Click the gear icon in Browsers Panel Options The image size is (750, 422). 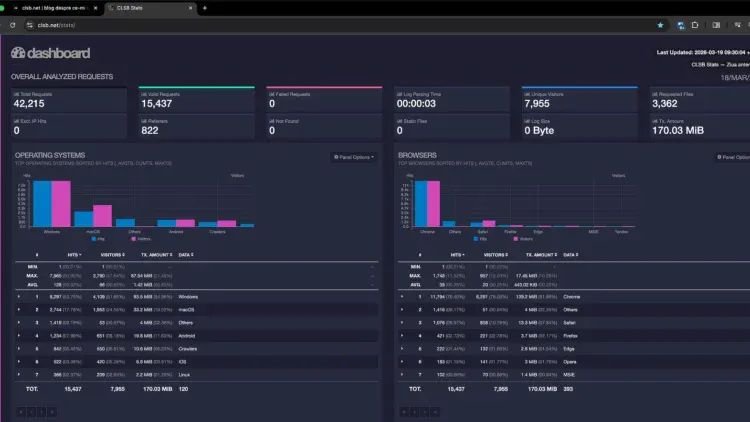720,156
